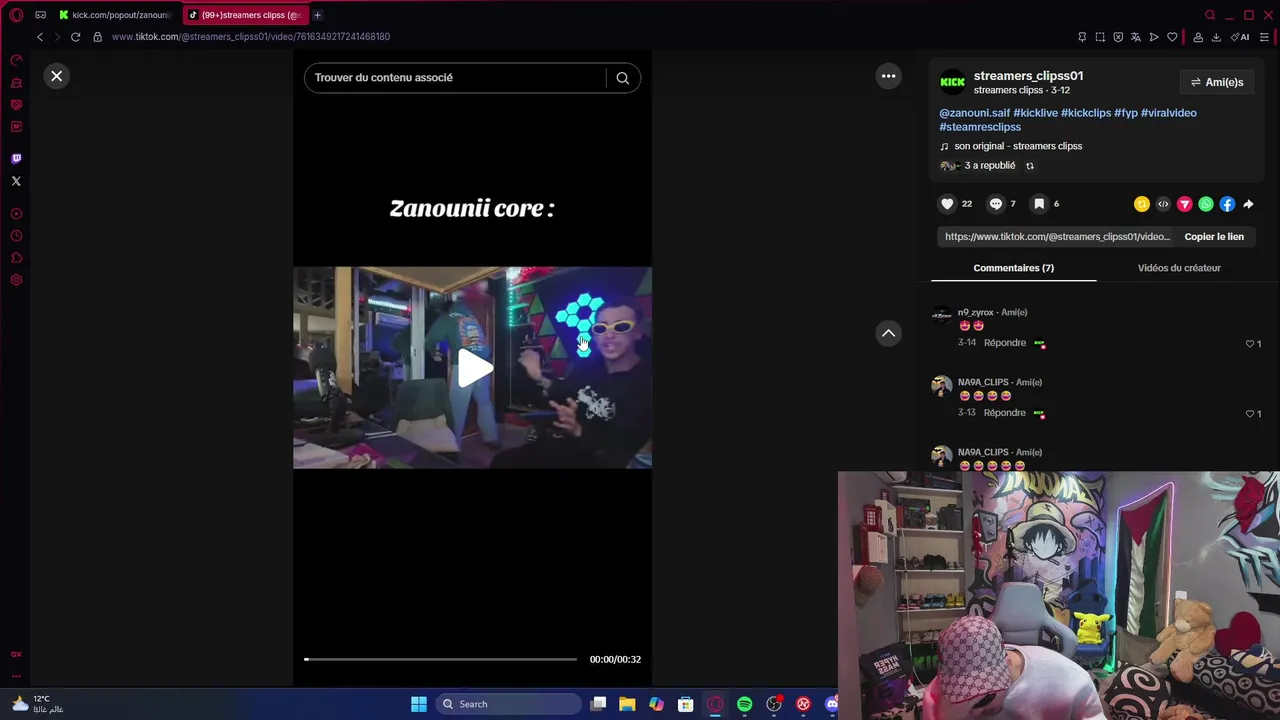Like n9_zyrox's comment

pos(1250,344)
